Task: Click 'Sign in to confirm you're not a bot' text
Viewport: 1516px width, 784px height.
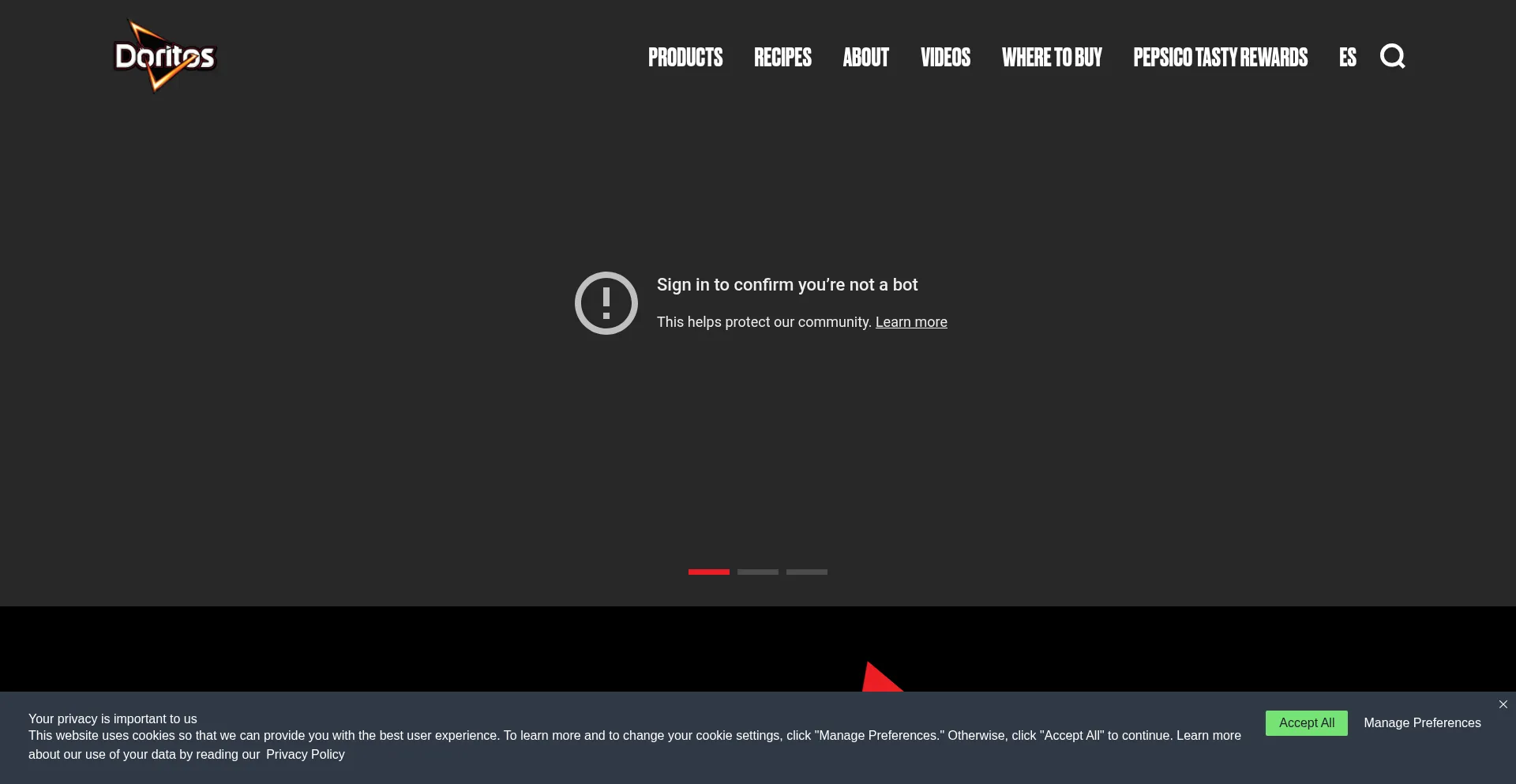Action: click(x=787, y=285)
